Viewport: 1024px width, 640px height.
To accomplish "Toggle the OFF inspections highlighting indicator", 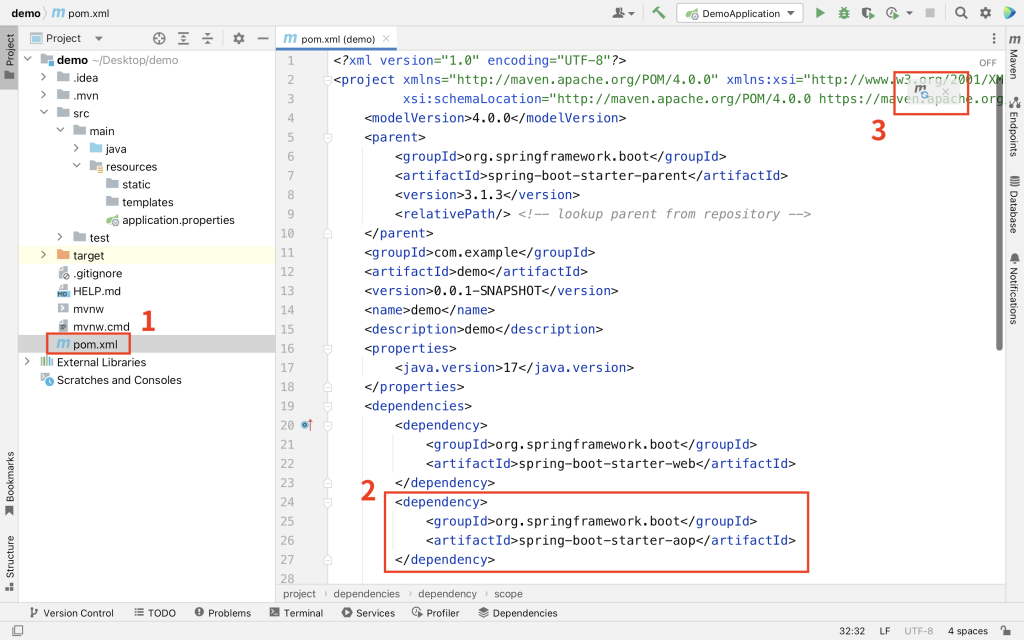I will 987,63.
